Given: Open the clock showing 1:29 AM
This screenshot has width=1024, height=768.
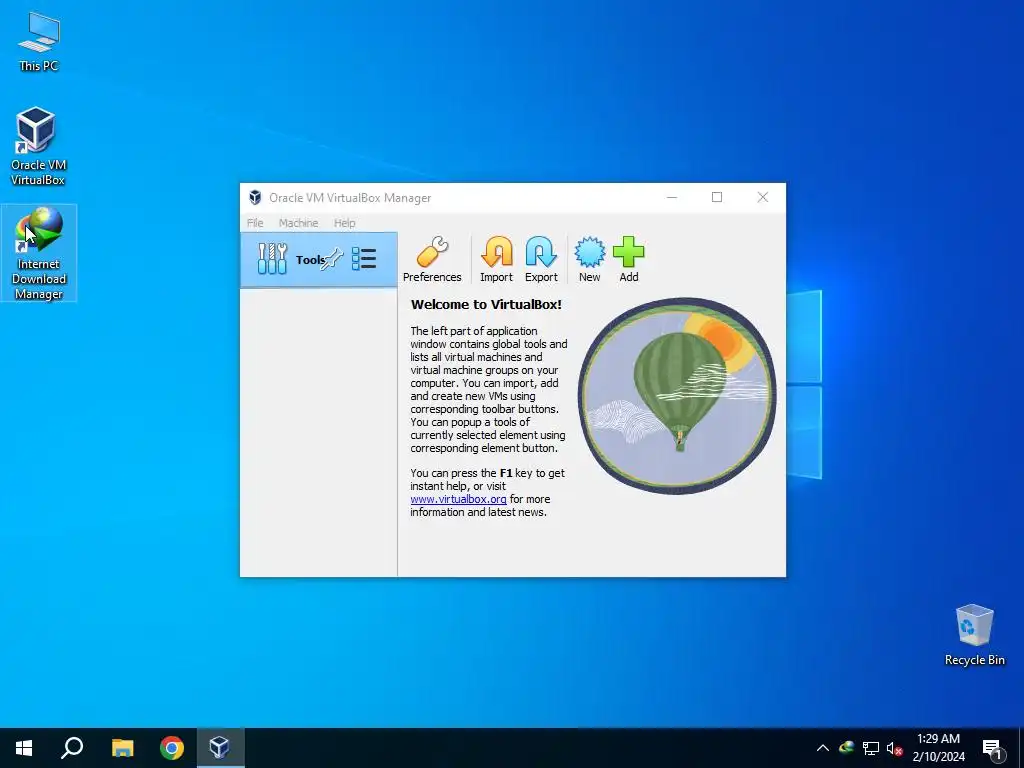Looking at the screenshot, I should pos(938,748).
